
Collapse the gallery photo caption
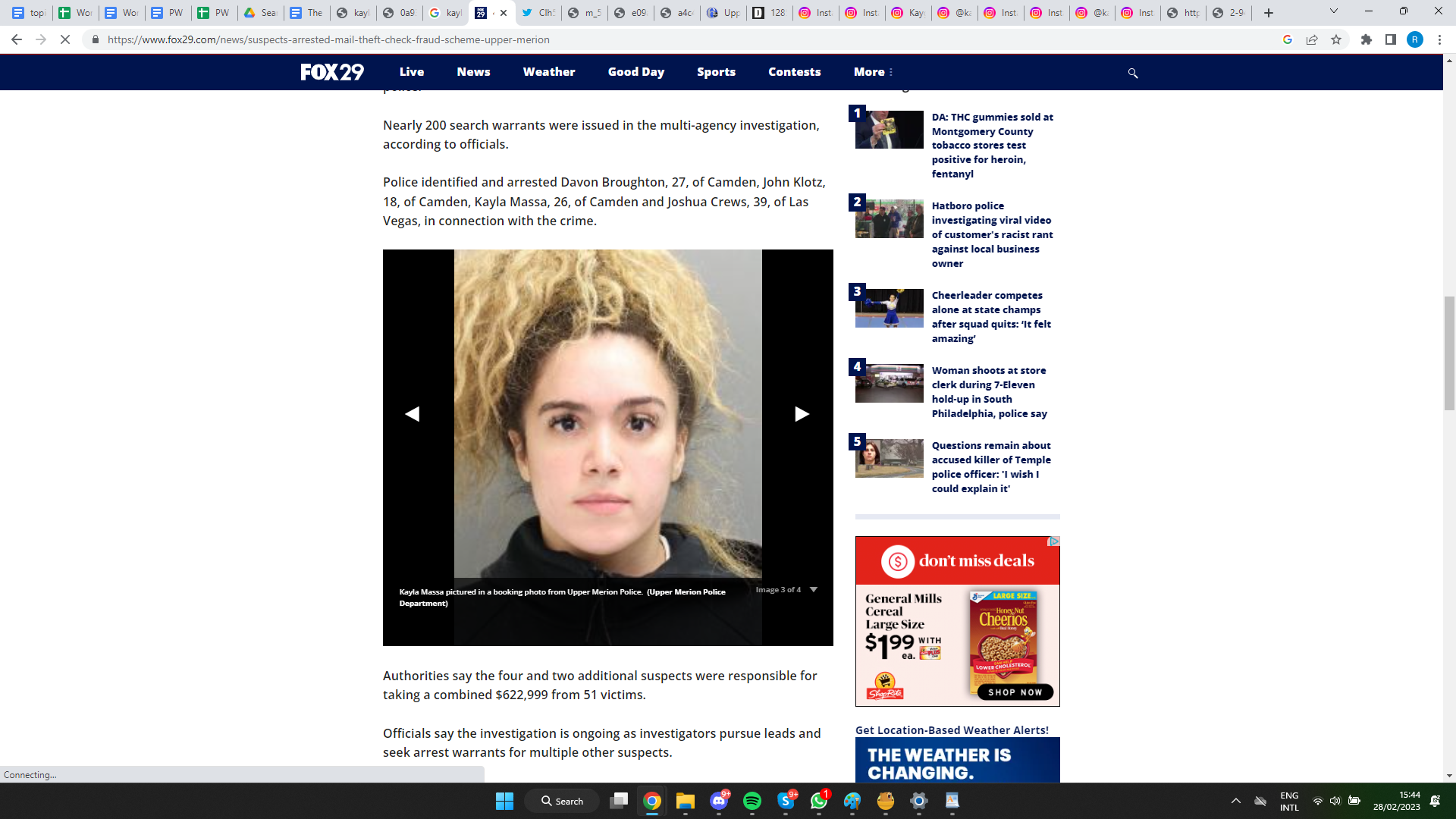click(814, 589)
